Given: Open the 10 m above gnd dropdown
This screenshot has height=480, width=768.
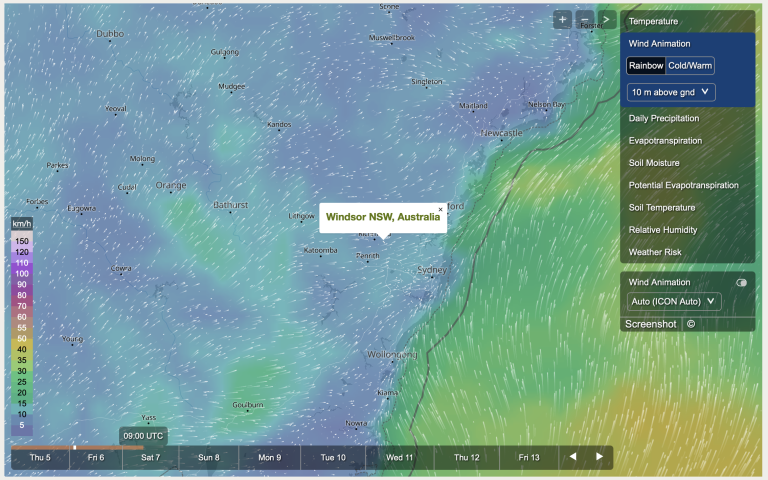Looking at the screenshot, I should [671, 92].
